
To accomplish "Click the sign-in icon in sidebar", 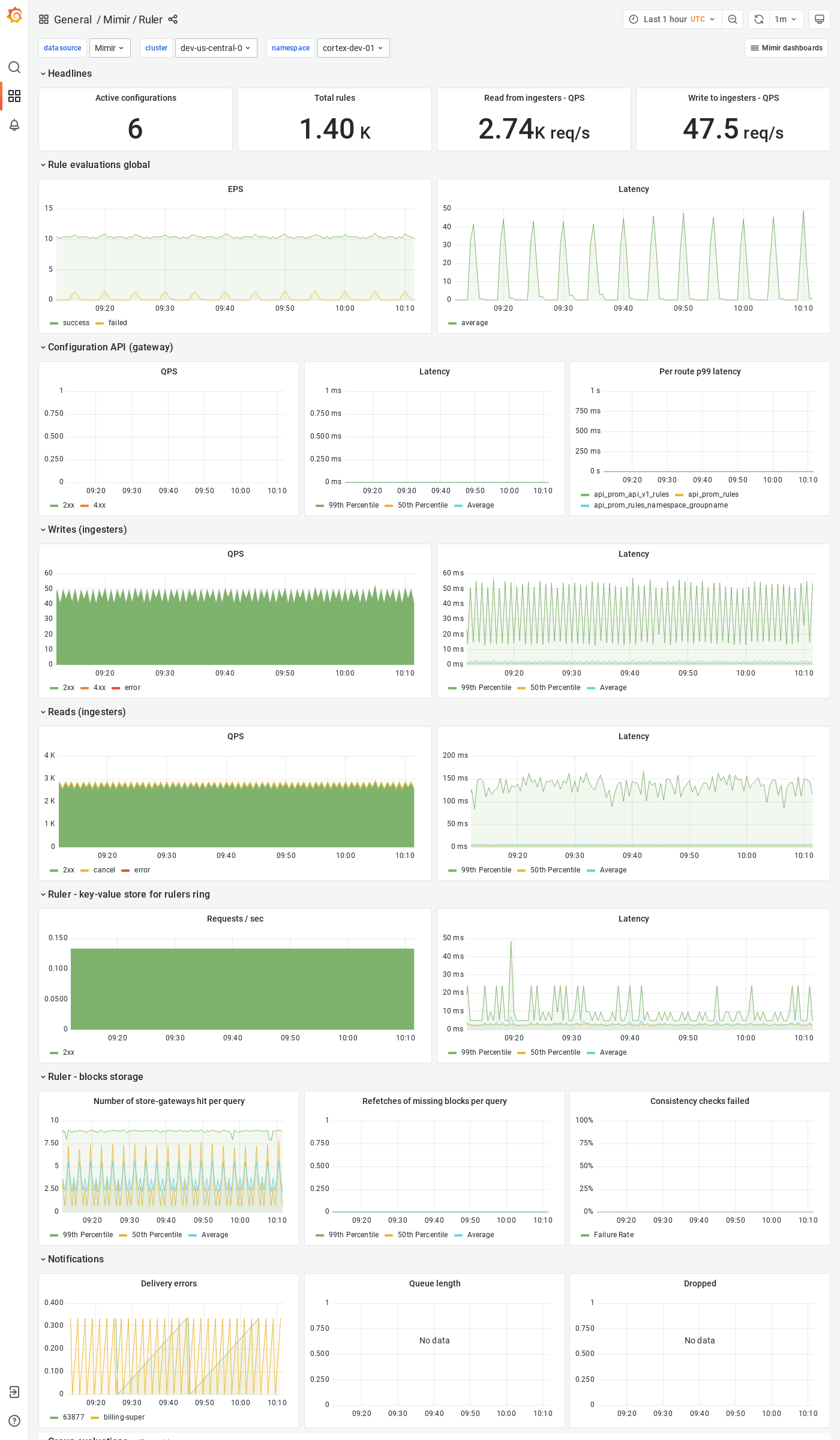I will 14,1392.
